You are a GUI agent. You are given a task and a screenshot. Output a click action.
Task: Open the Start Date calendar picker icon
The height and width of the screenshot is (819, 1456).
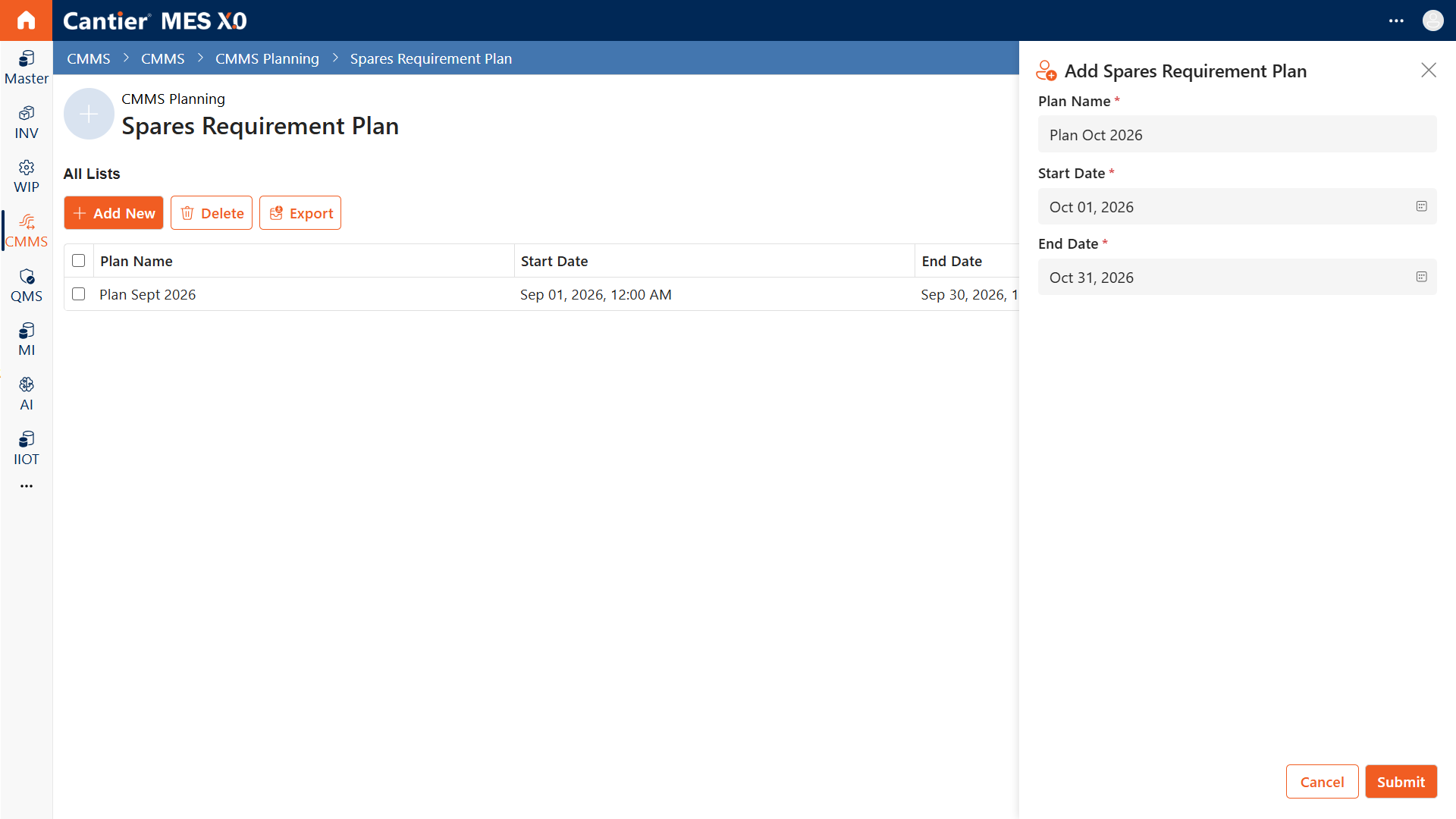1422,206
